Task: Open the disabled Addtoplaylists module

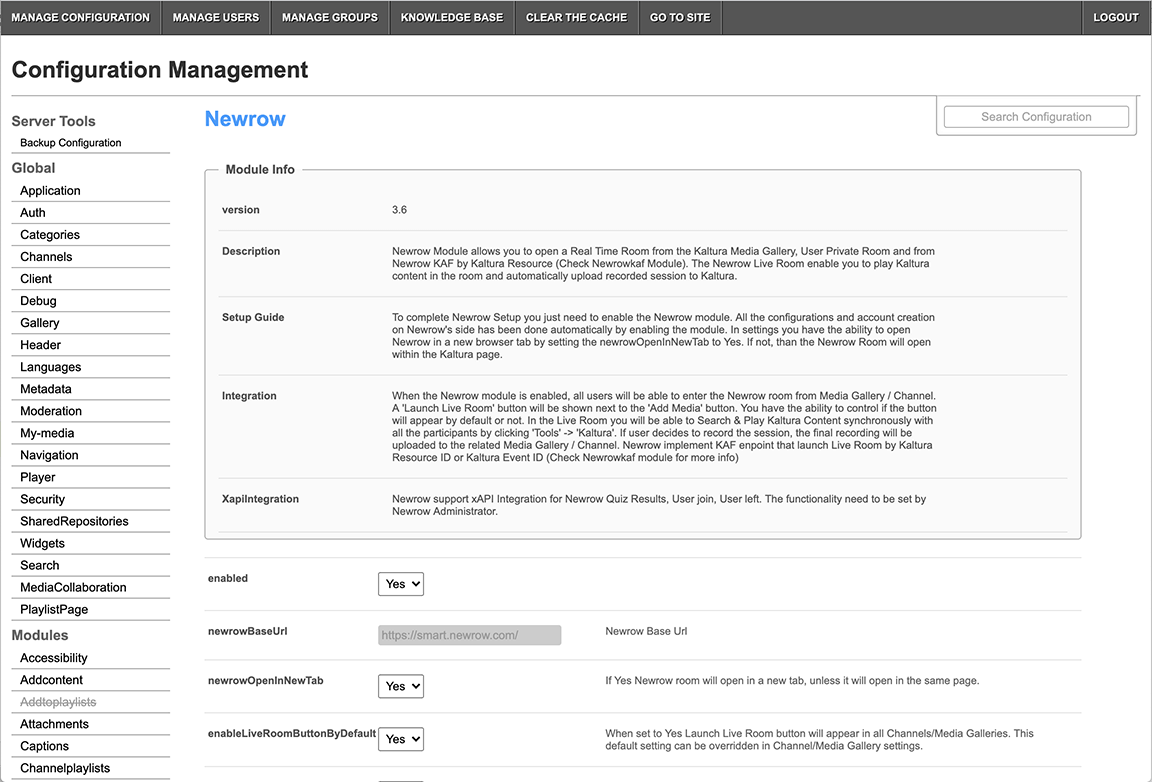Action: (58, 702)
